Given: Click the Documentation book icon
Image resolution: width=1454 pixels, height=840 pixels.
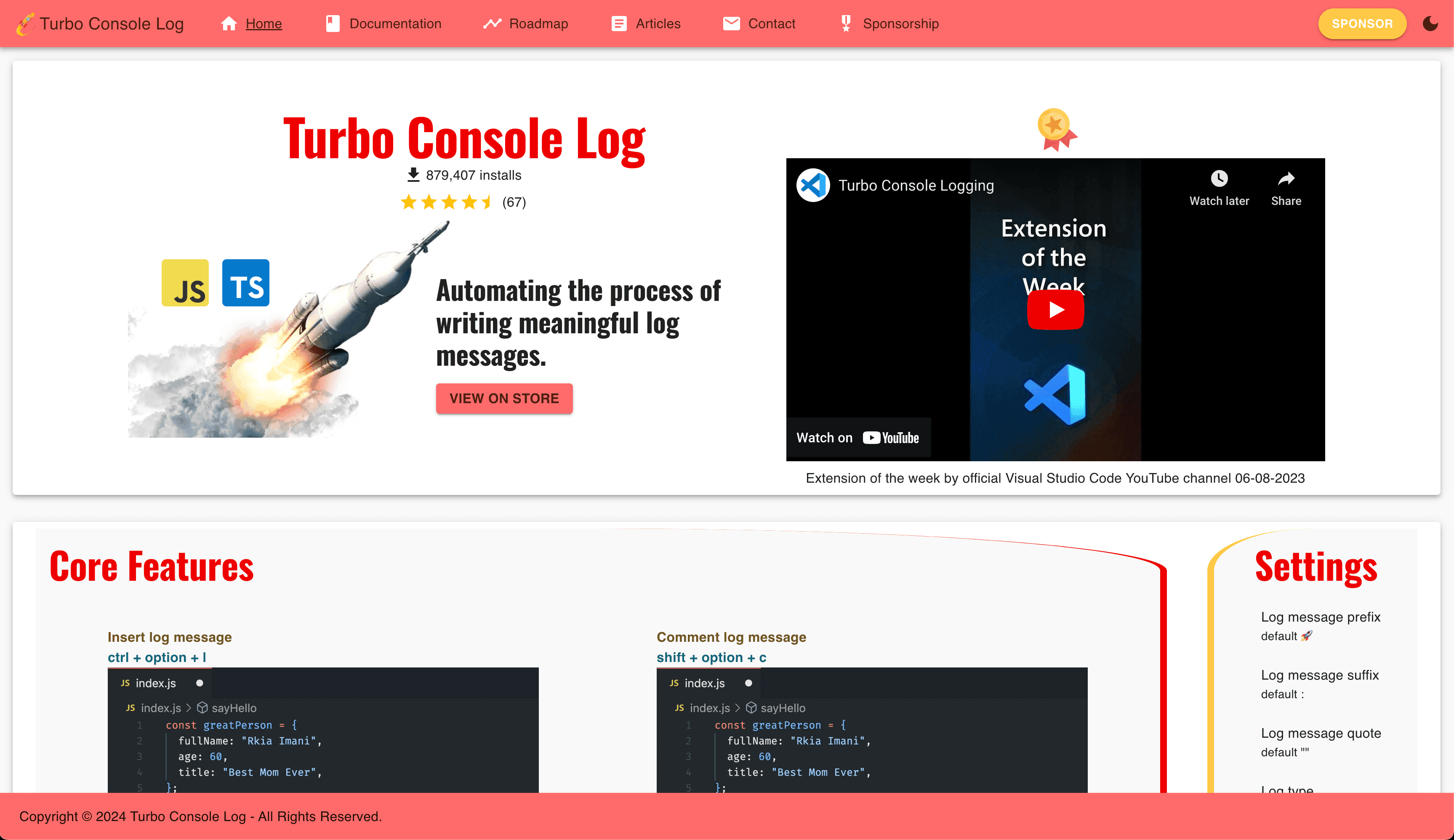Looking at the screenshot, I should point(332,24).
